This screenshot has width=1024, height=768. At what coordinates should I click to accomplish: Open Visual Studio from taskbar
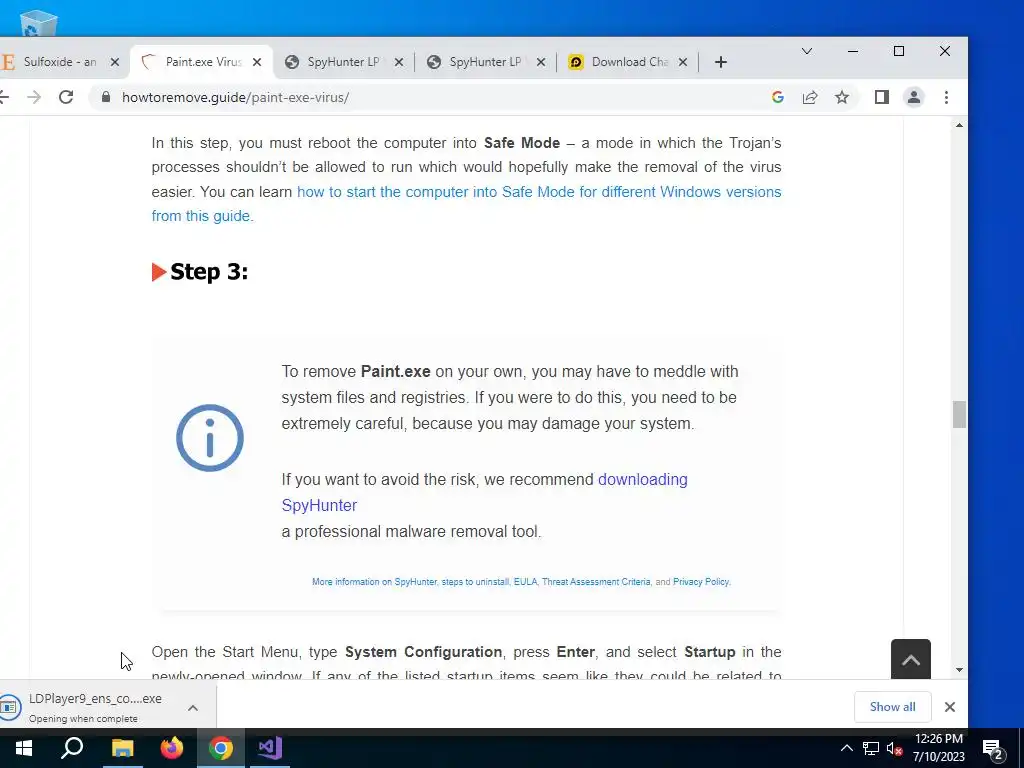(270, 748)
